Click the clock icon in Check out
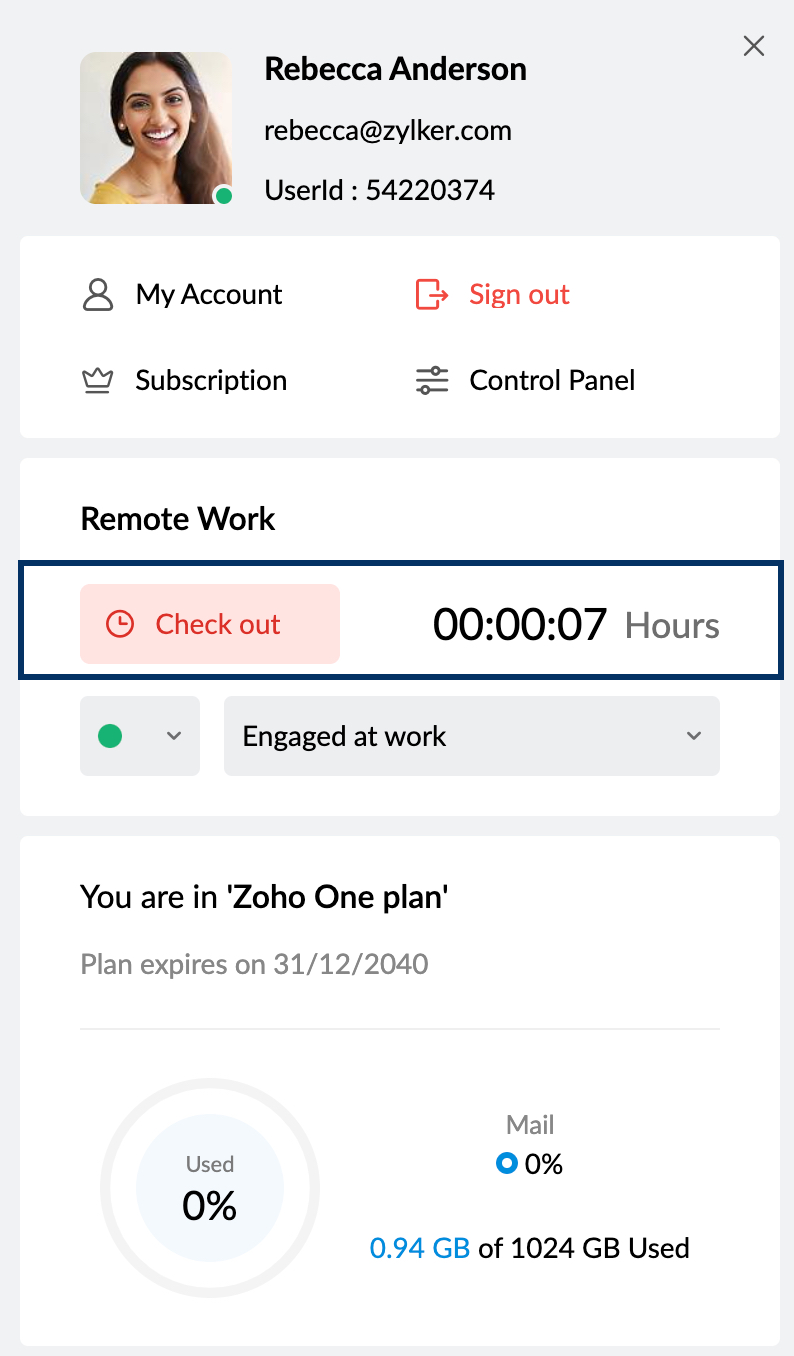Image resolution: width=794 pixels, height=1356 pixels. click(120, 625)
